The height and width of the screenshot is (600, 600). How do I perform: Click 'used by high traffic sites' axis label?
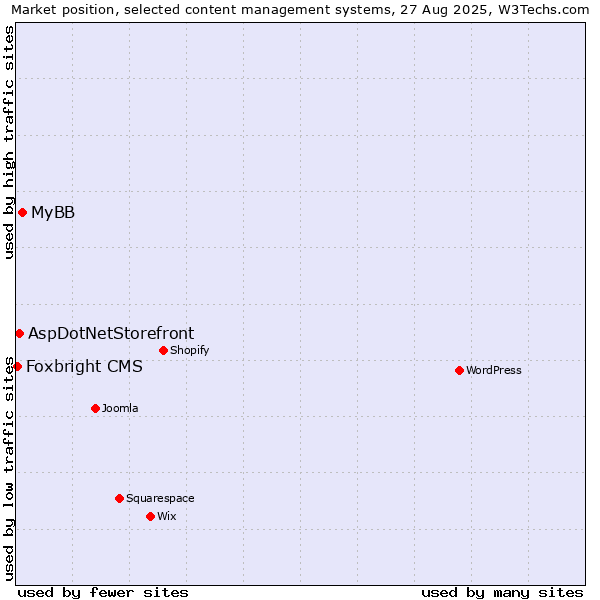point(9,142)
